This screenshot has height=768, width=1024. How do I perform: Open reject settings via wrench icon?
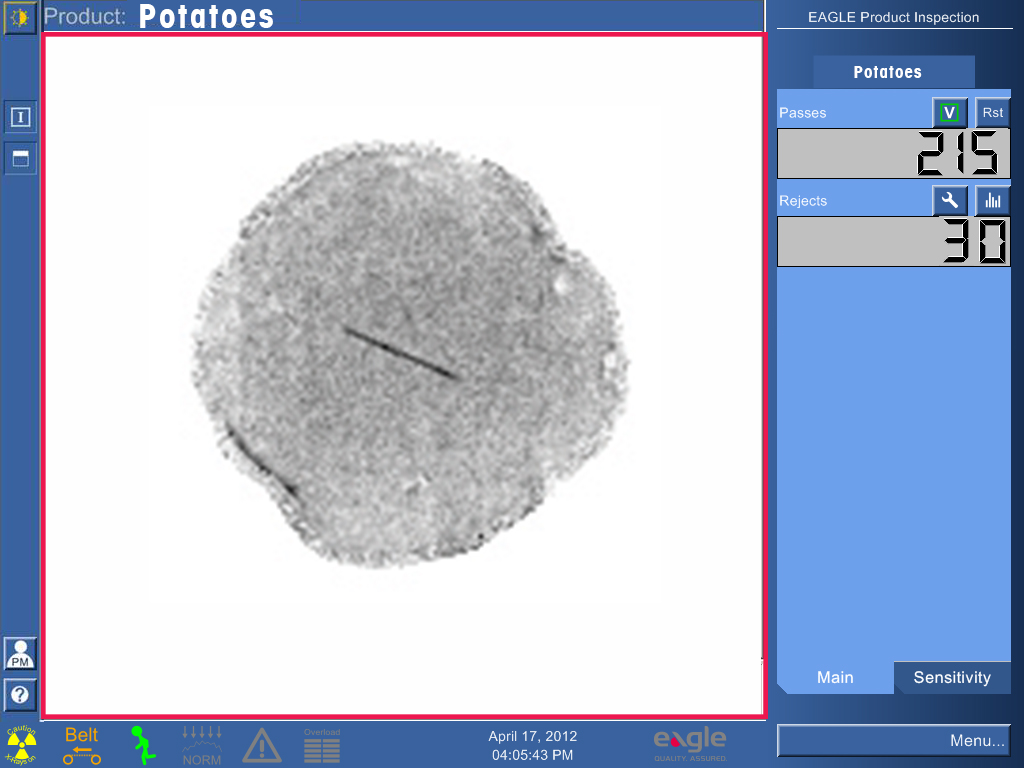pos(949,201)
